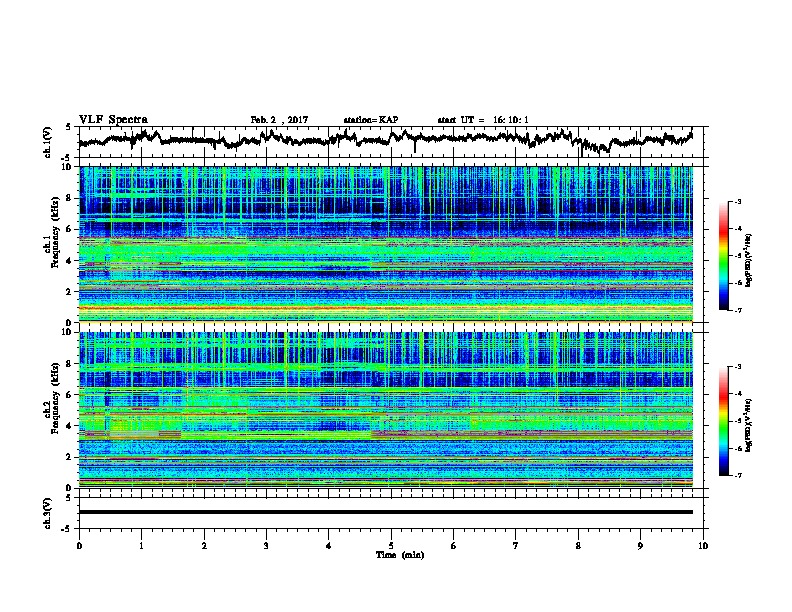Click the upper ch.1 PSD color bar
This screenshot has width=792, height=612.
coord(723,256)
